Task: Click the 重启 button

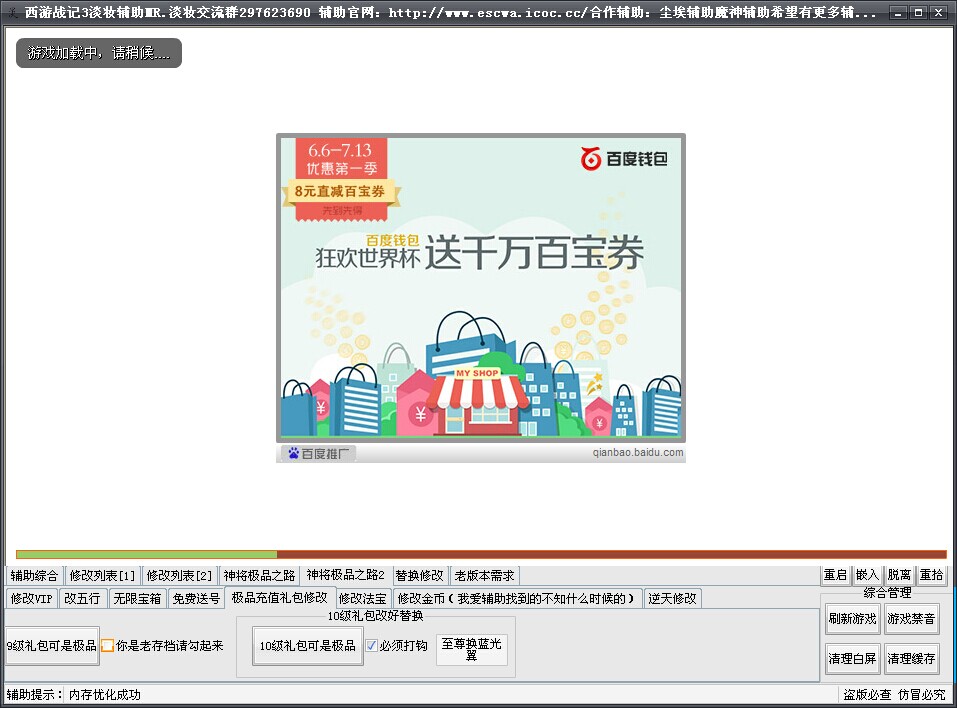Action: [835, 575]
